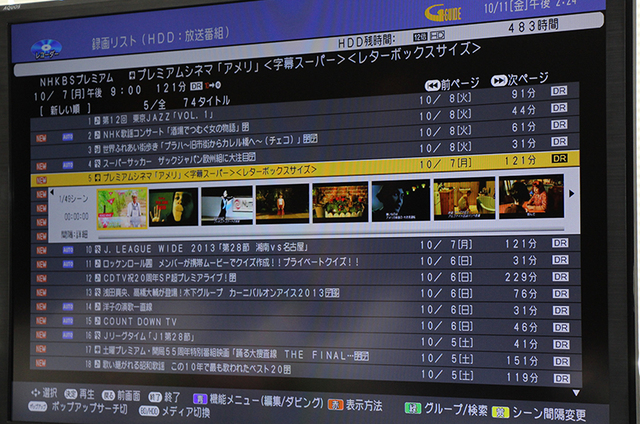Click the 終了 pill icon in legend

pos(155,397)
